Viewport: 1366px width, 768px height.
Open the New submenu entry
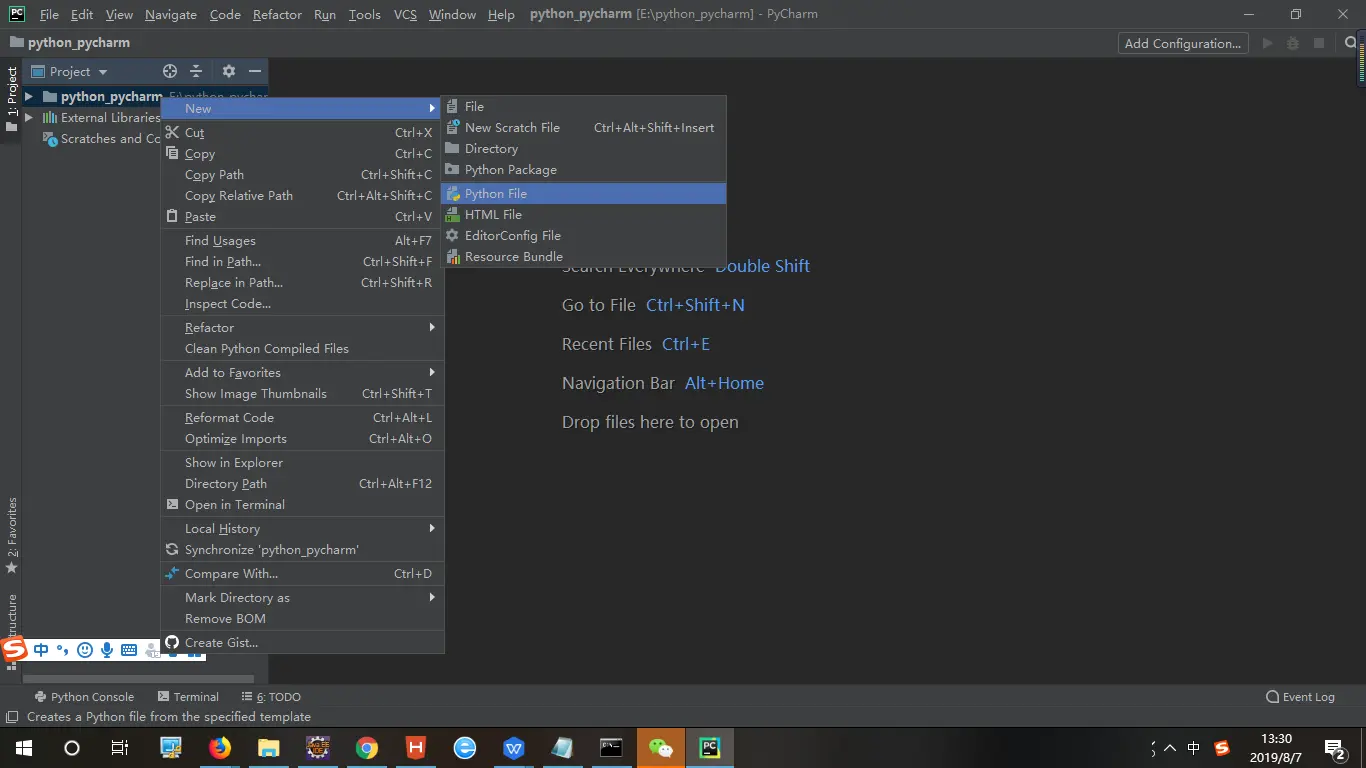click(x=302, y=109)
